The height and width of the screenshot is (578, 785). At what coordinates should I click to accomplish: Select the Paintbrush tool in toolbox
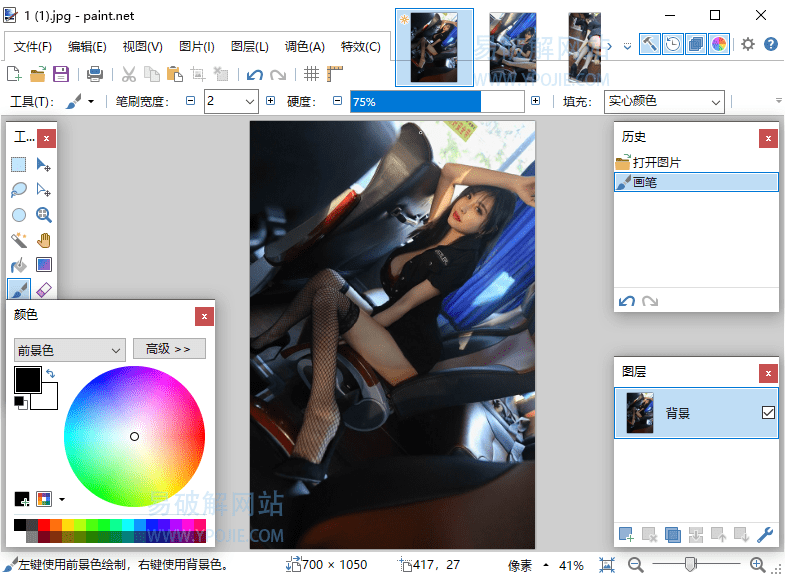pos(19,289)
